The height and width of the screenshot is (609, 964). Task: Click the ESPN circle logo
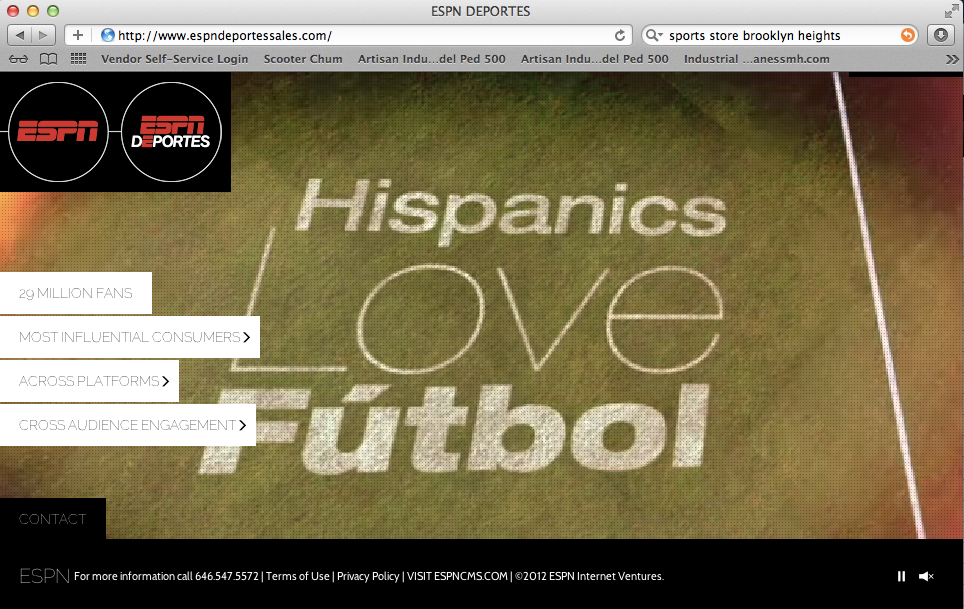[x=58, y=132]
